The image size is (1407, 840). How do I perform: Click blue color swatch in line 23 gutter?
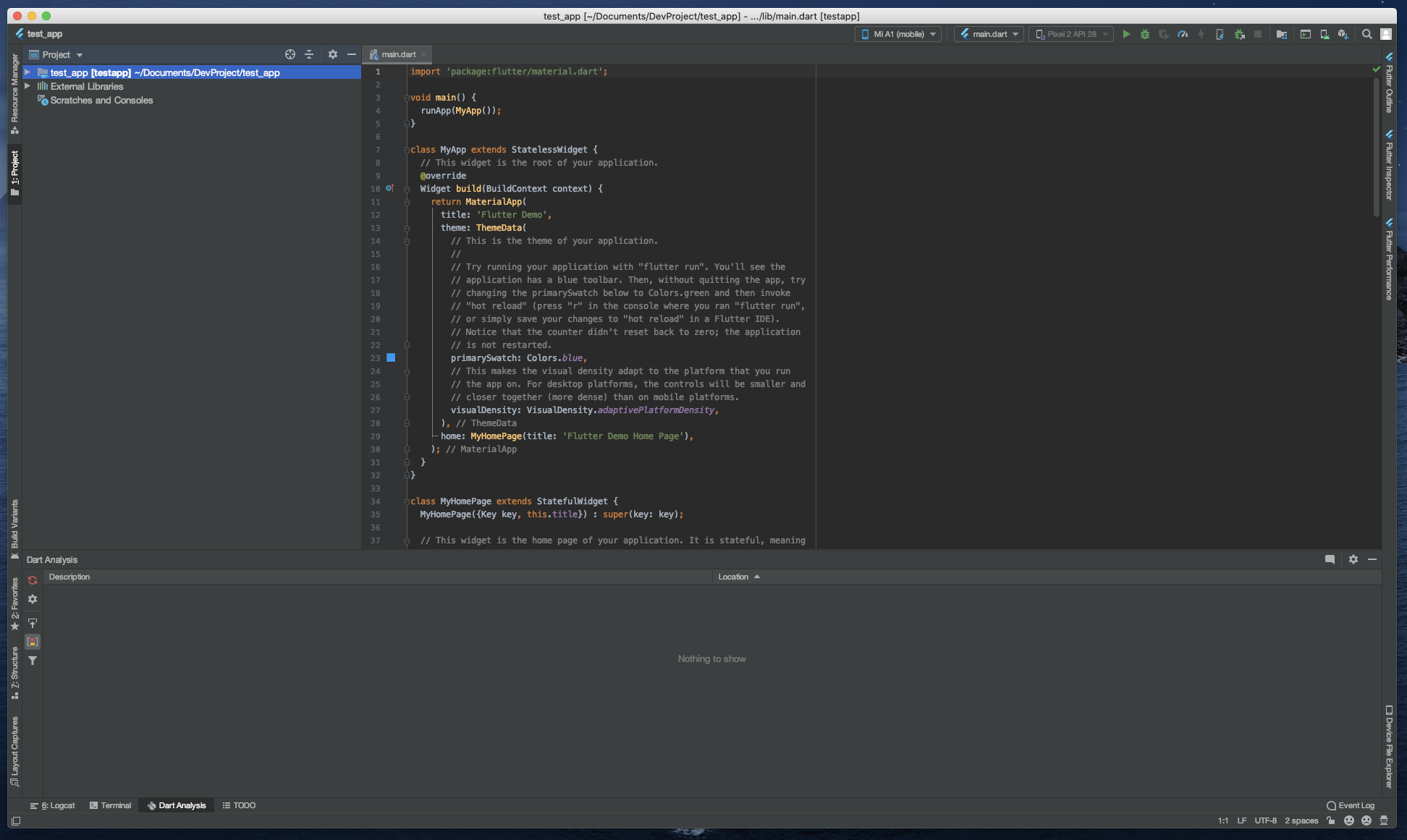391,357
